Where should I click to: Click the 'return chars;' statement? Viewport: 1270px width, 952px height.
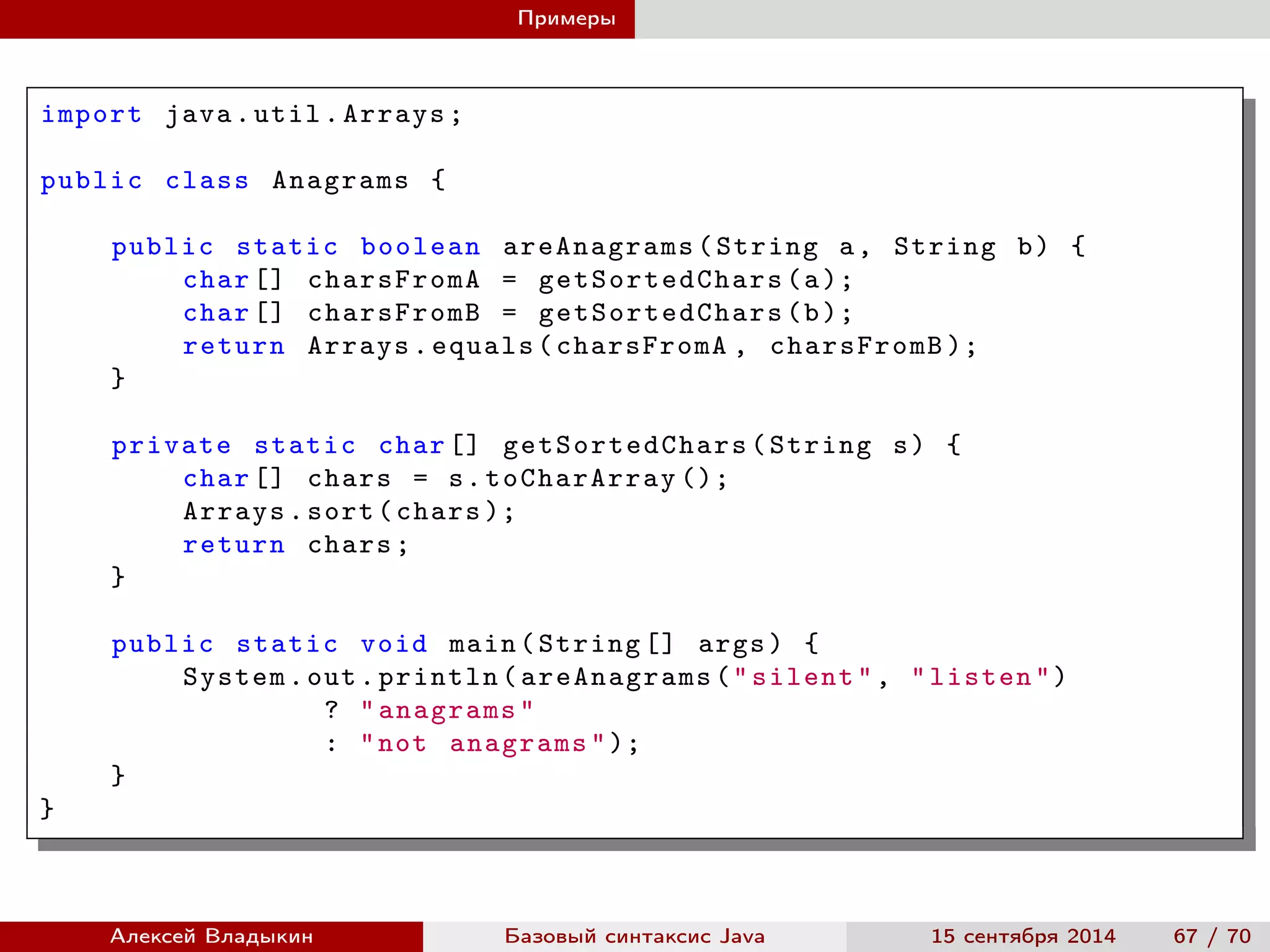[x=296, y=545]
